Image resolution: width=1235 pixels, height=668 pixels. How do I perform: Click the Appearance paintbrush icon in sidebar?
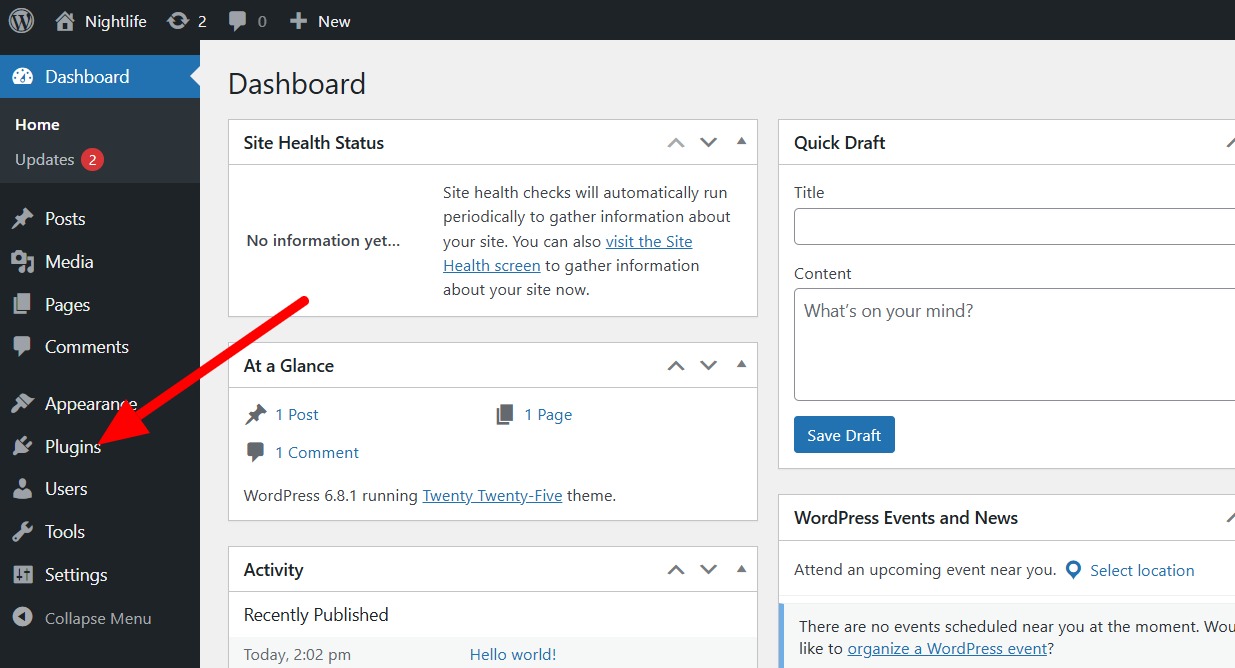22,404
